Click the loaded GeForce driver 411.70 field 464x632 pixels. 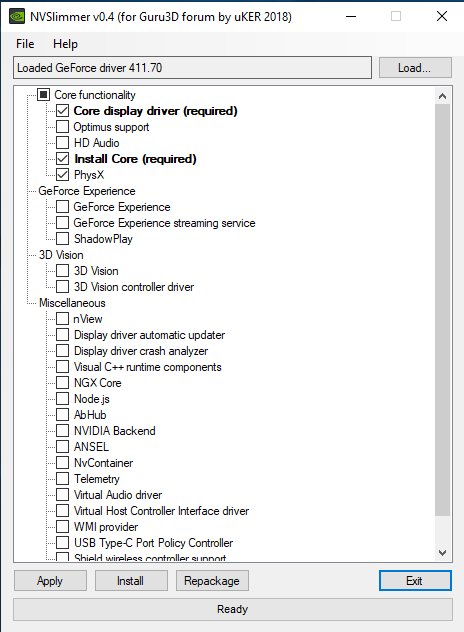click(192, 67)
